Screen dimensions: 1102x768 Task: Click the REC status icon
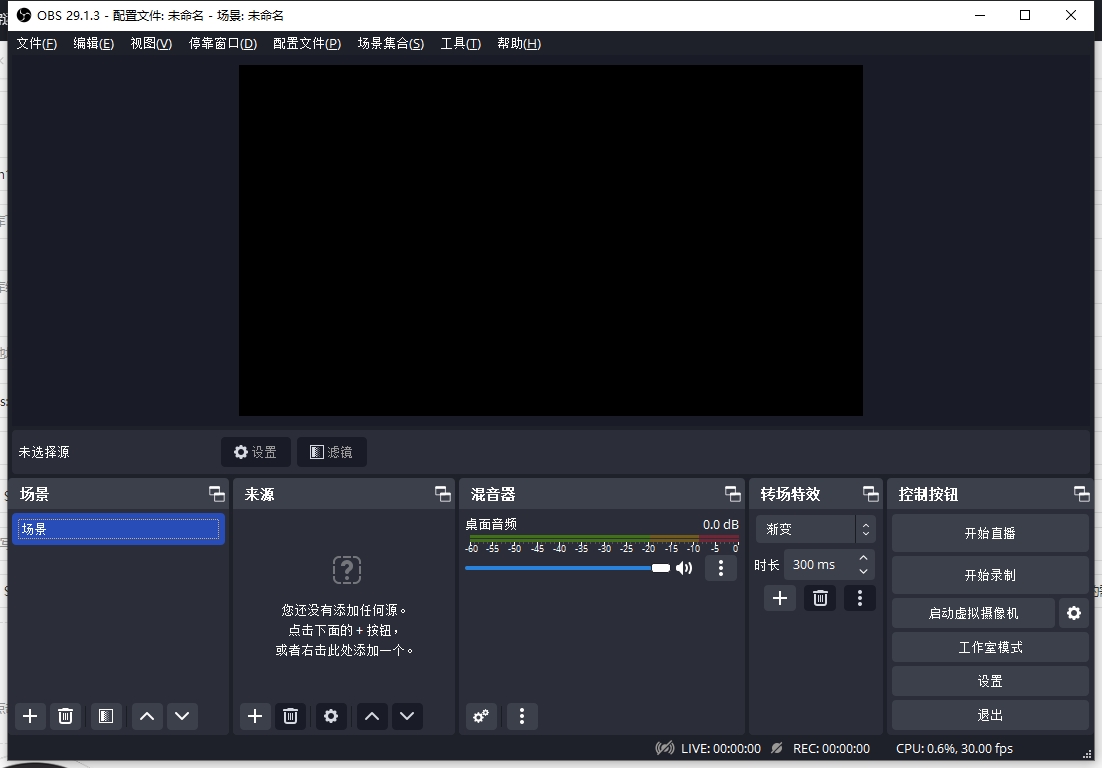(777, 748)
